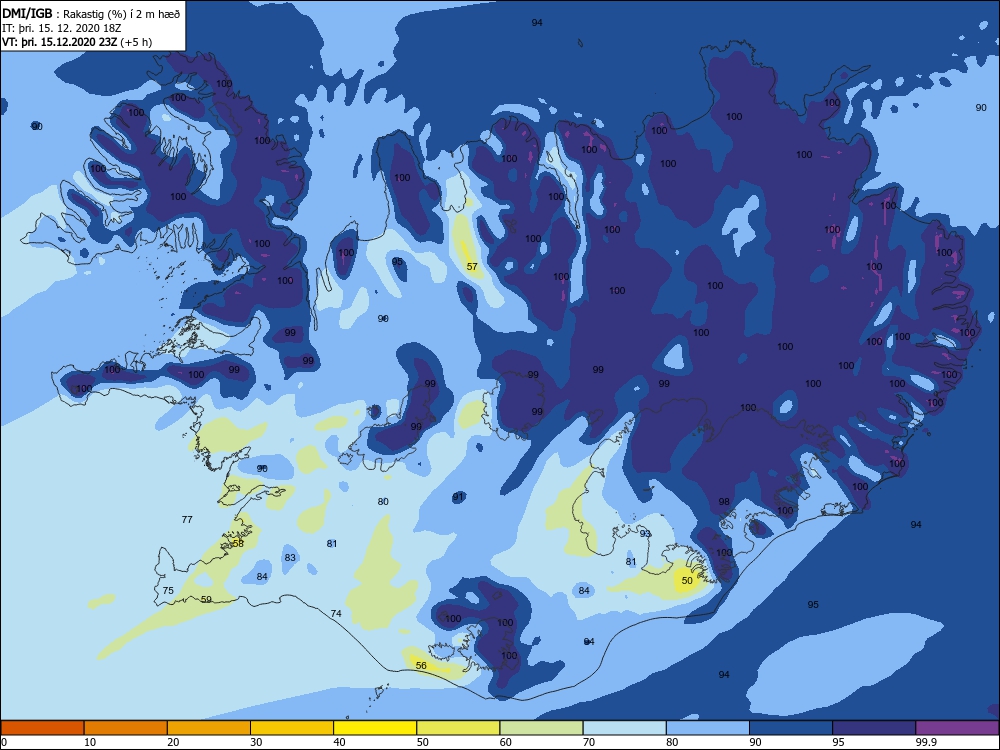Image resolution: width=1000 pixels, height=750 pixels.
Task: Click the 'VT: þri. 15.12.2020 23Z (+5 h)' line
Action: tap(77, 42)
